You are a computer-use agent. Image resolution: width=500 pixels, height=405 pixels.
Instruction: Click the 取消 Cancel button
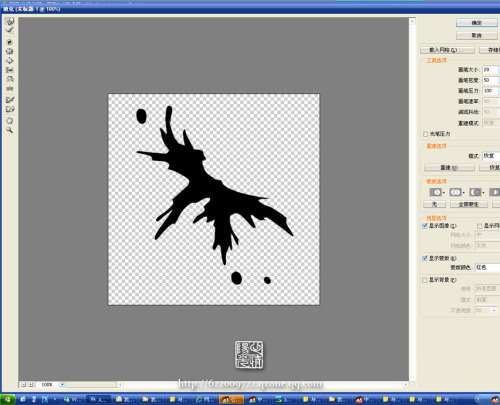[x=476, y=35]
